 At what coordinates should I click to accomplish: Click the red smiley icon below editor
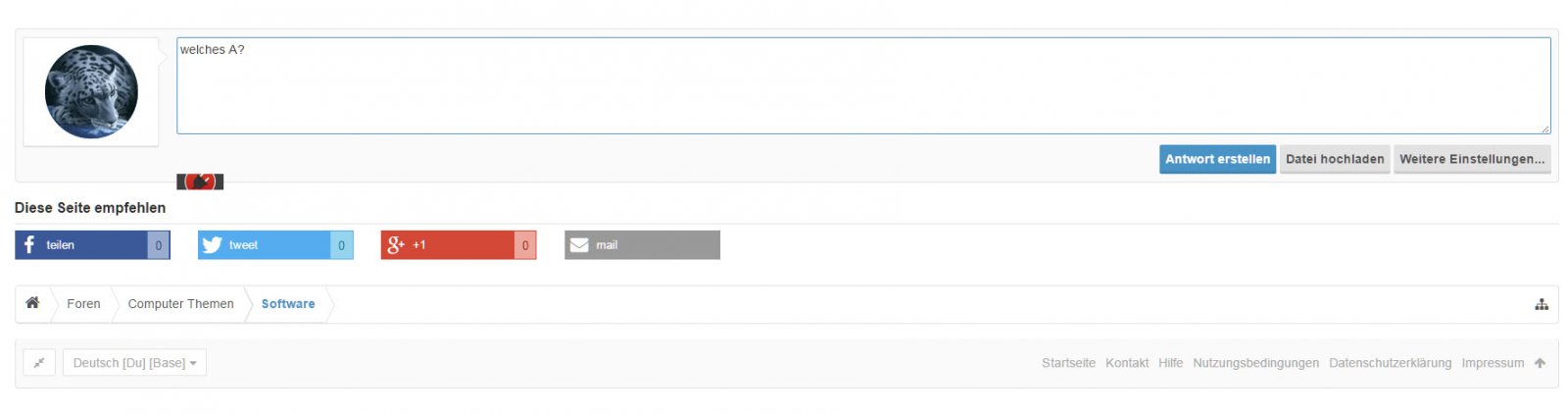200,181
